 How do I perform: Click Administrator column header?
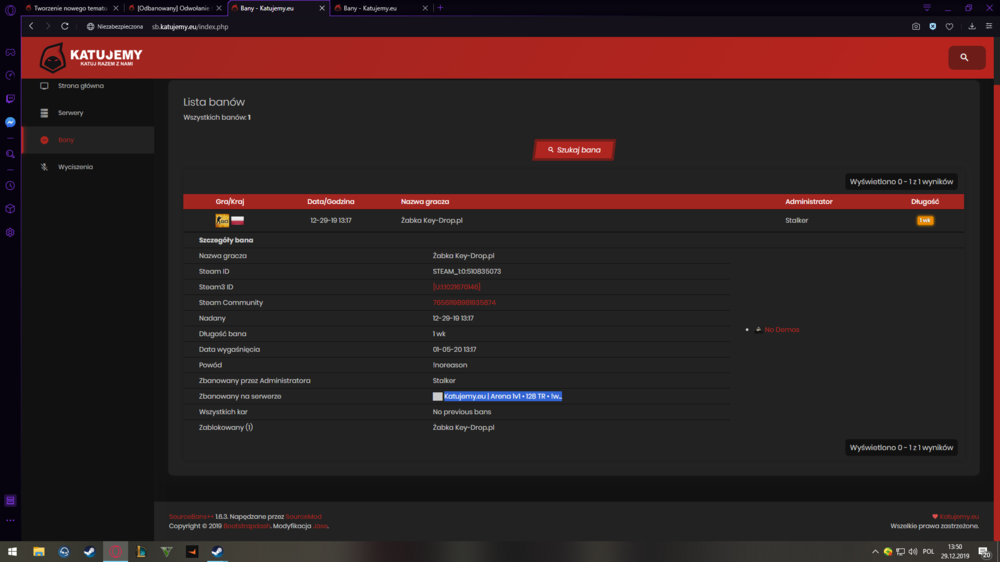click(x=809, y=202)
